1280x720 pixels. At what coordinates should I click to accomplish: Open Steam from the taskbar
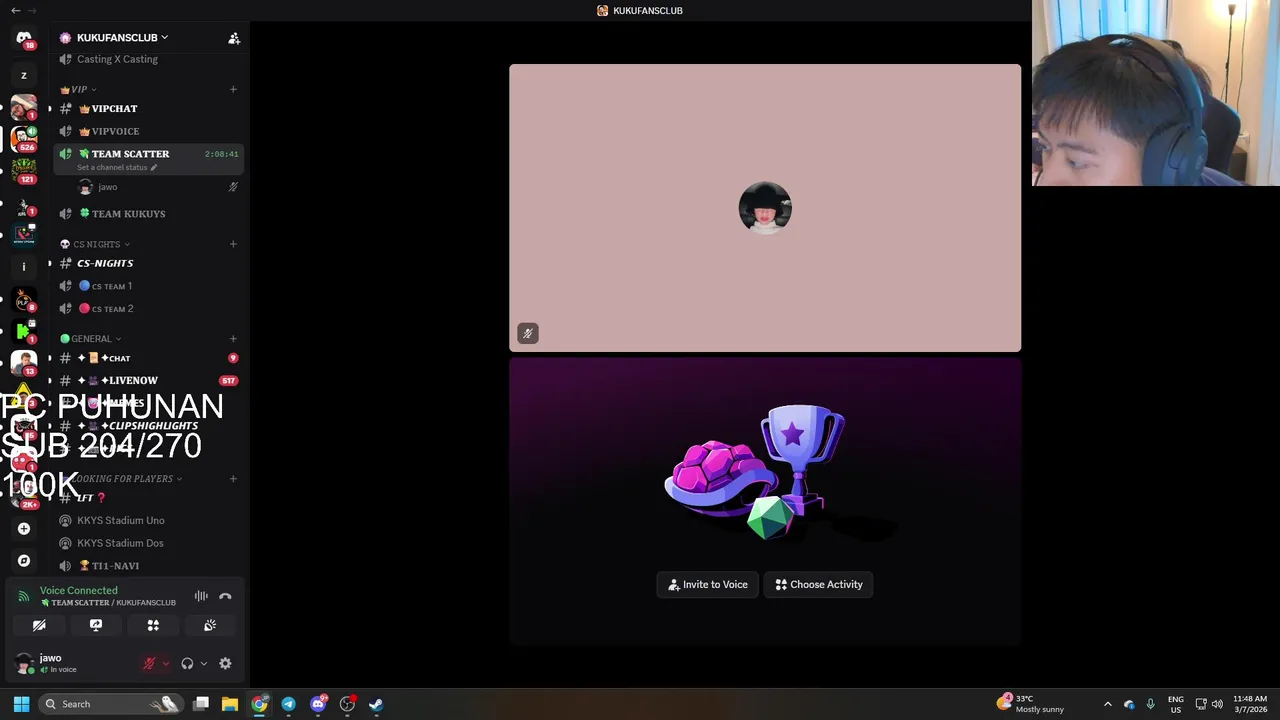(376, 704)
